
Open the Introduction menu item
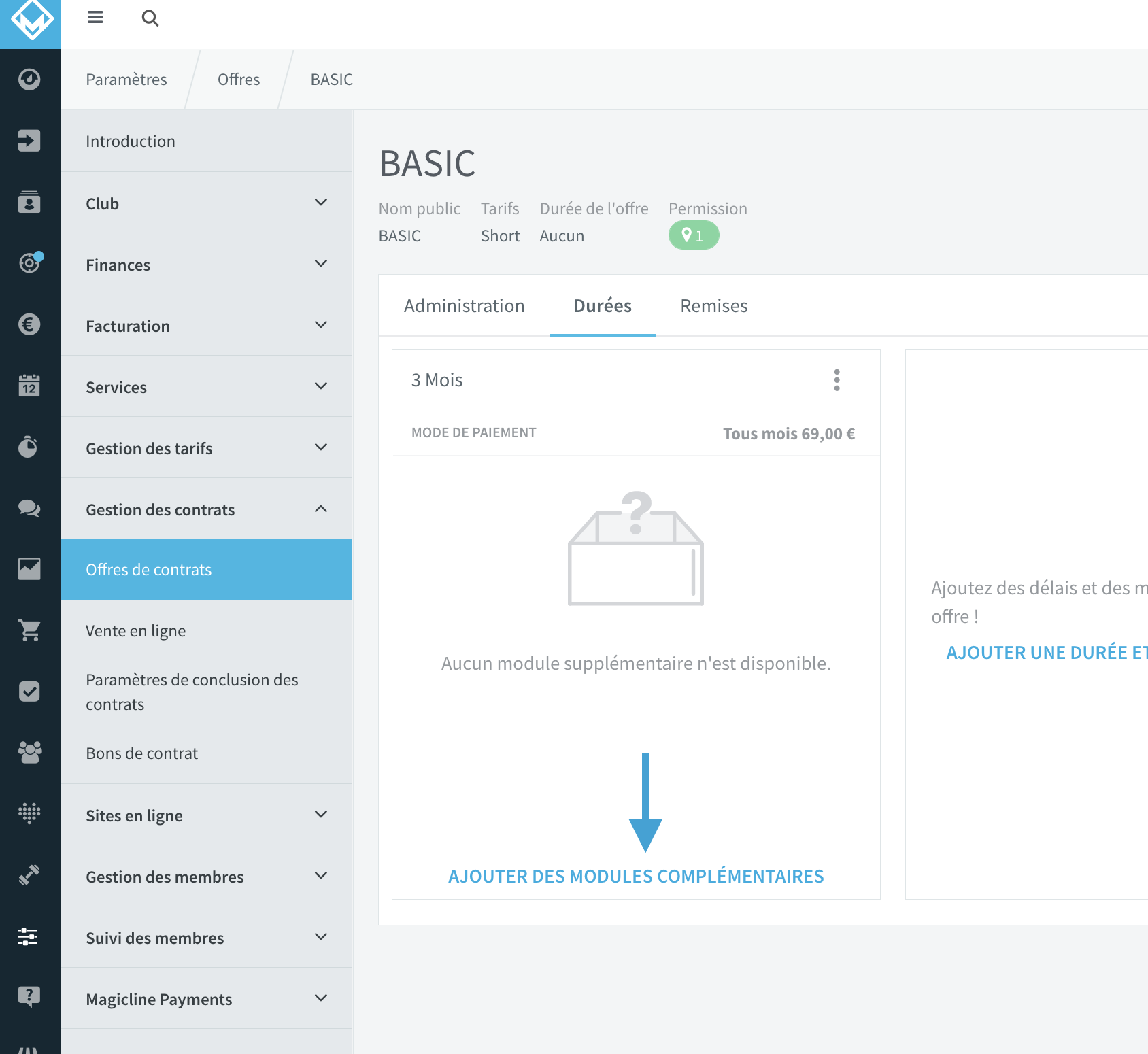pos(207,141)
